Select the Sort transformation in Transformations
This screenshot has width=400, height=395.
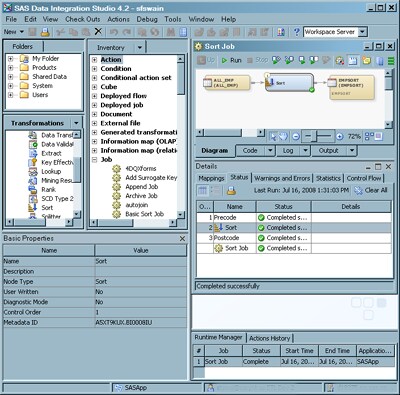[x=47, y=208]
